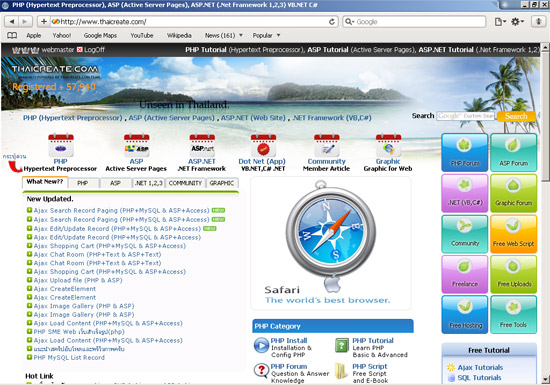The image size is (550, 386).
Task: Click the vertical scrollbar up arrow
Action: [x=545, y=47]
